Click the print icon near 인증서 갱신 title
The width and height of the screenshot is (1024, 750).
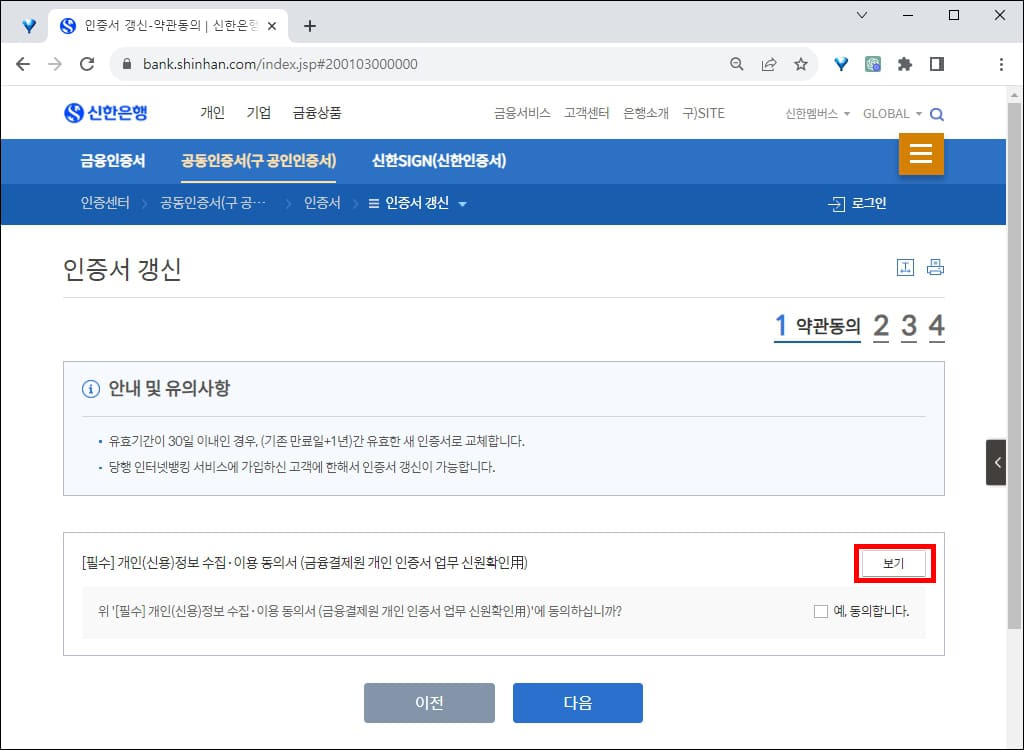[x=935, y=267]
